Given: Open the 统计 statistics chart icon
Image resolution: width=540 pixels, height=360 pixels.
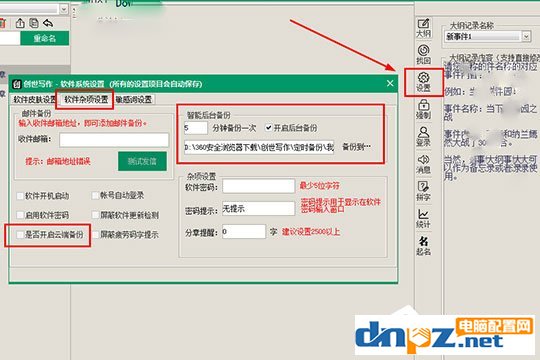Looking at the screenshot, I should point(423,218).
